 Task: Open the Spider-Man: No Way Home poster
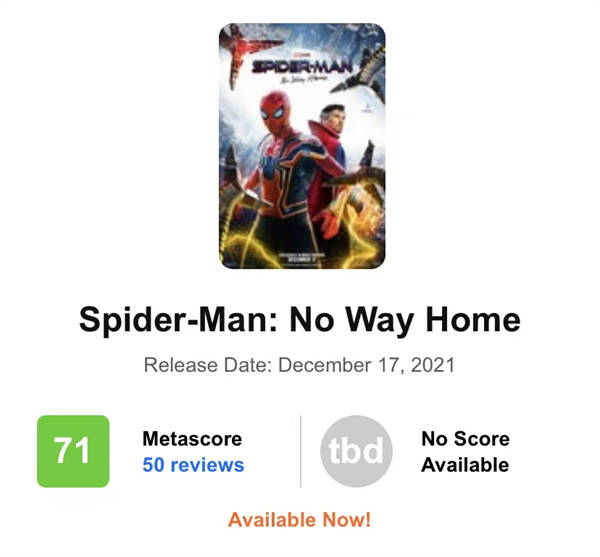coord(302,146)
